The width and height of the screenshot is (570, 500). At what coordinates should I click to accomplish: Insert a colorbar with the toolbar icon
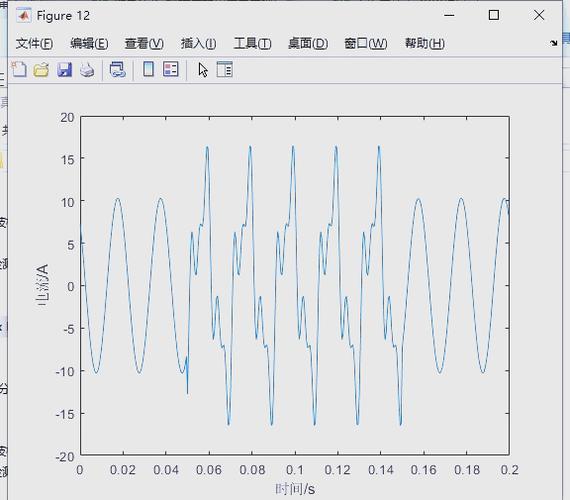148,69
